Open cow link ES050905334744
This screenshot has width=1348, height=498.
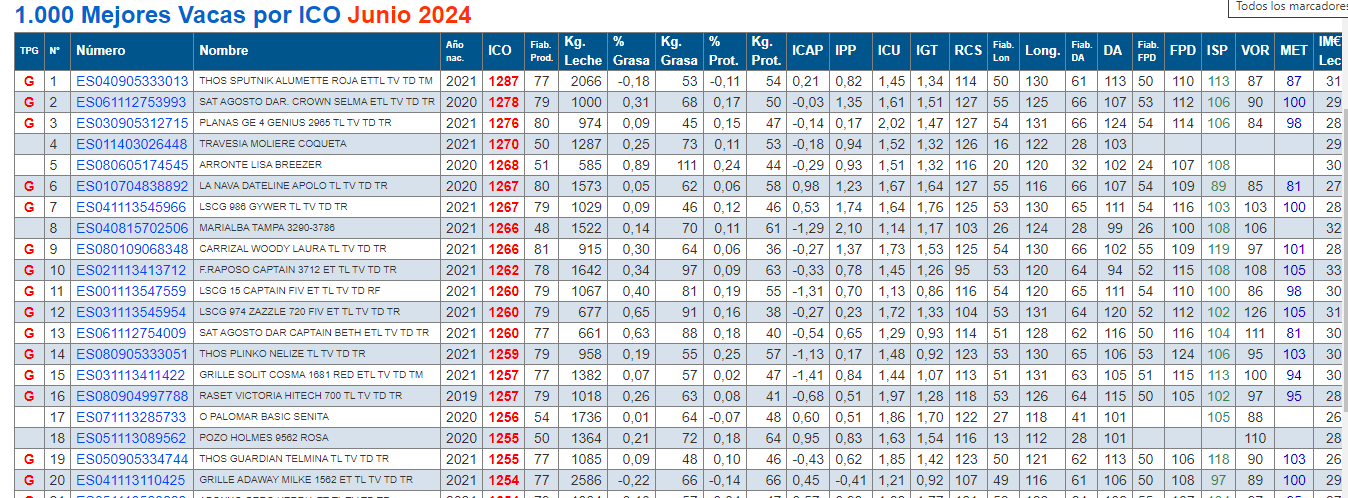pyautogui.click(x=132, y=459)
